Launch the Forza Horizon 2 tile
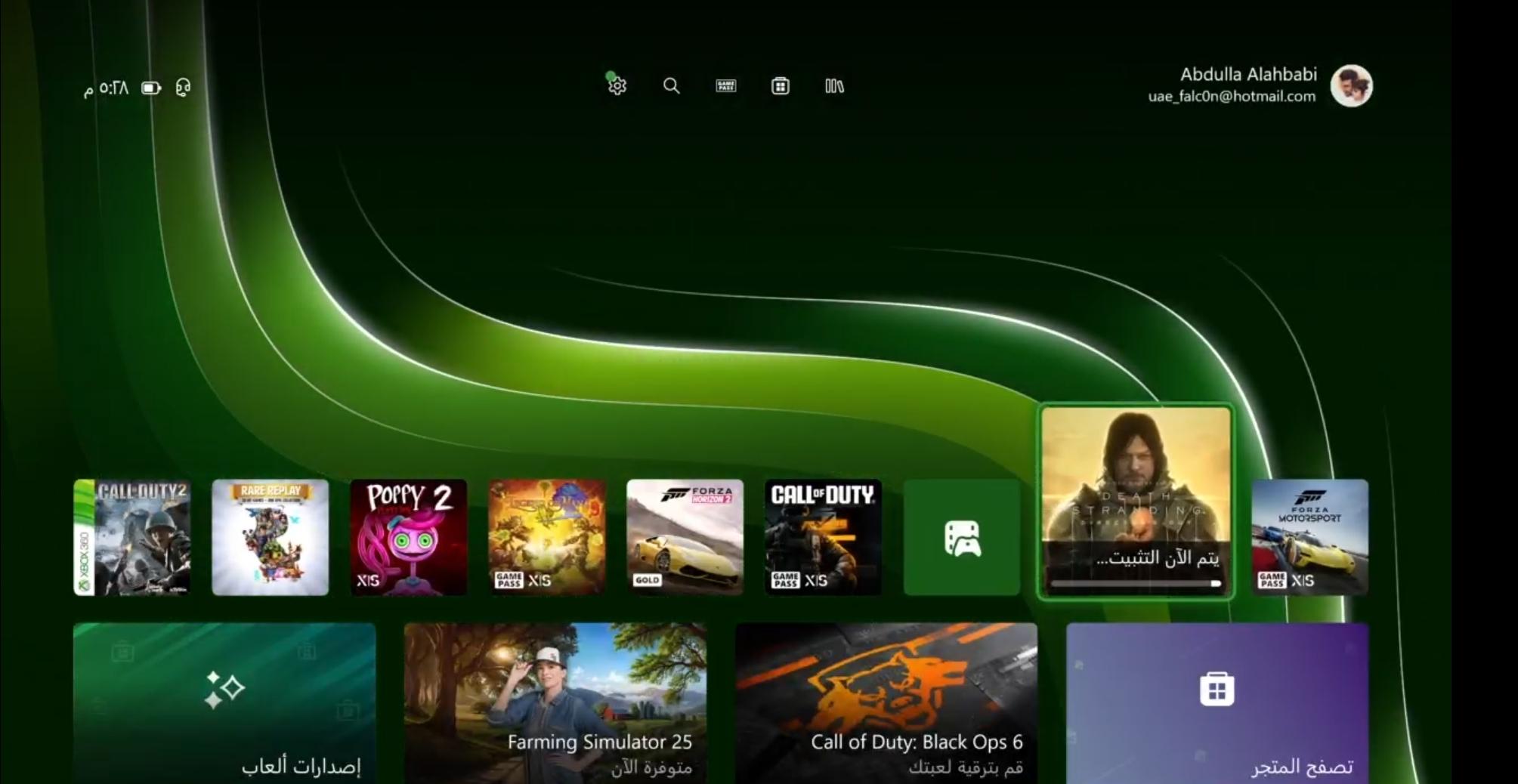 pyautogui.click(x=685, y=537)
